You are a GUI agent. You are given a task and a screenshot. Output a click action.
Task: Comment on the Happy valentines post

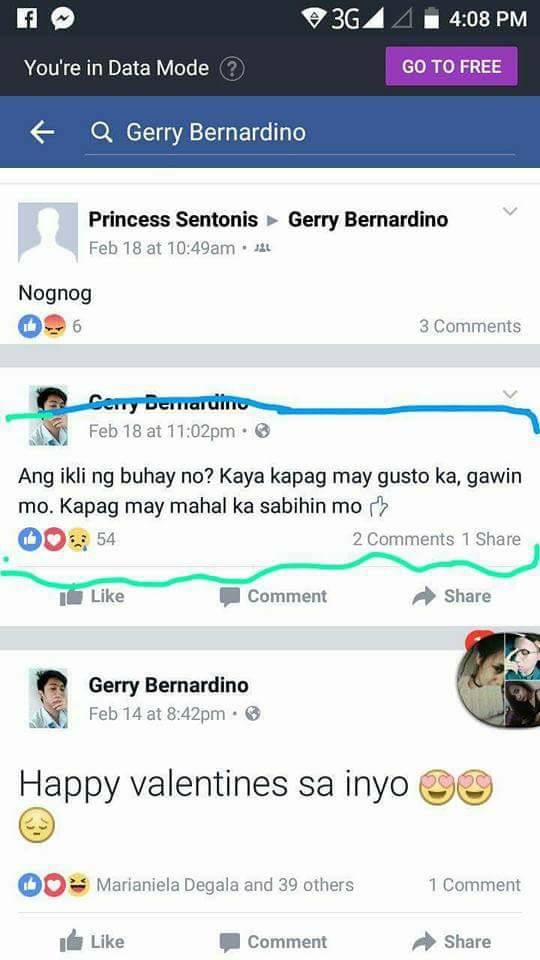click(273, 941)
